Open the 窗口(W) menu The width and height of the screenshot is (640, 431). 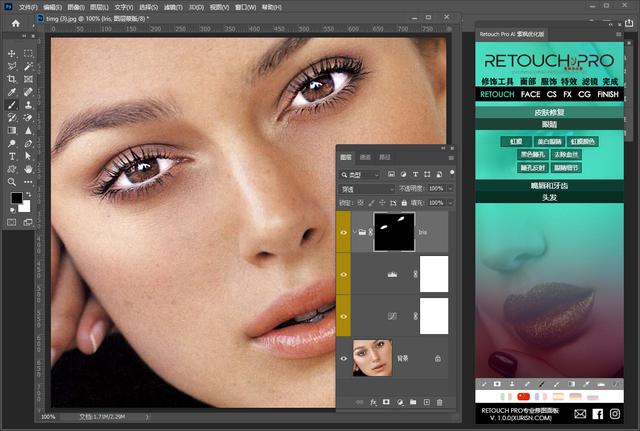[x=245, y=7]
